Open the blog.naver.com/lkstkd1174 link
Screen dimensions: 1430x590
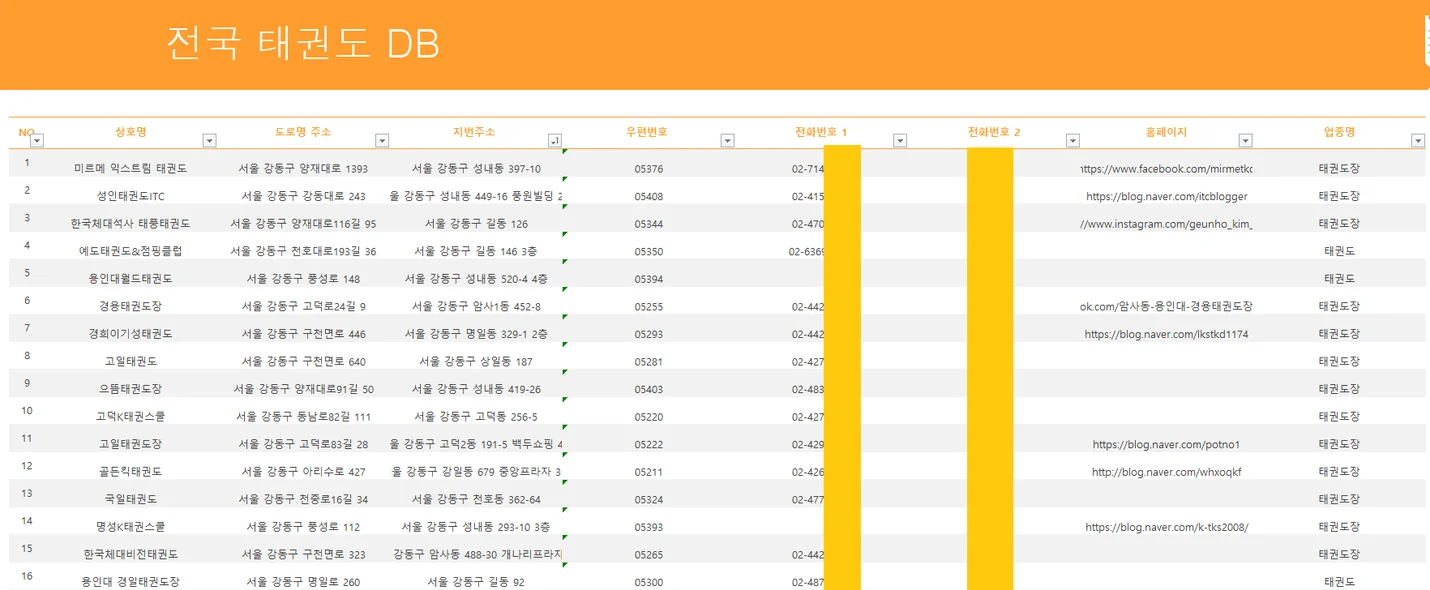click(1166, 334)
